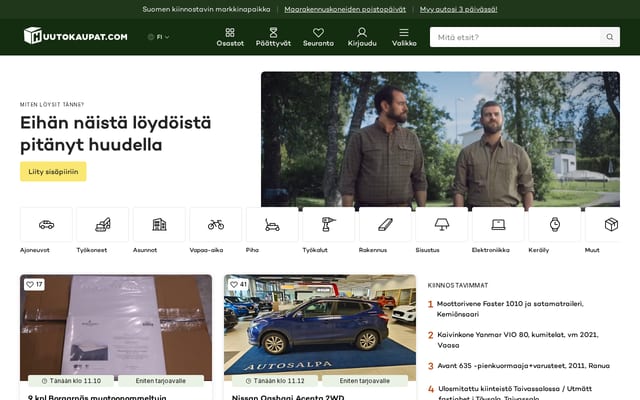640x400 pixels.
Task: Open Maarakennuskoneiden poistopäivät link
Action: [345, 9]
